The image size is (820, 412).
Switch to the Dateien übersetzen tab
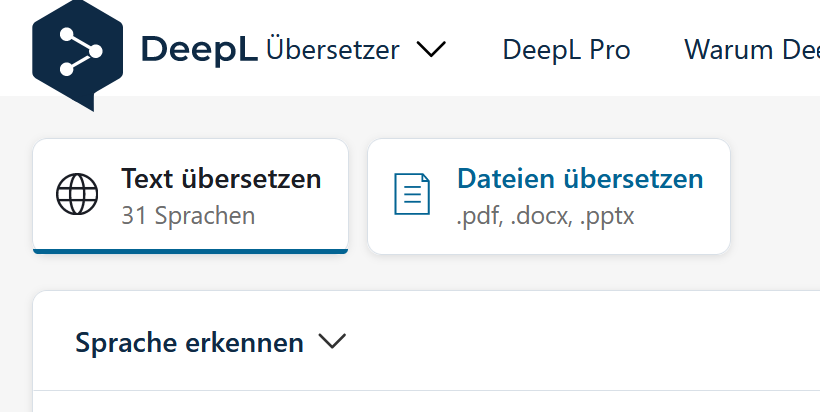click(549, 196)
